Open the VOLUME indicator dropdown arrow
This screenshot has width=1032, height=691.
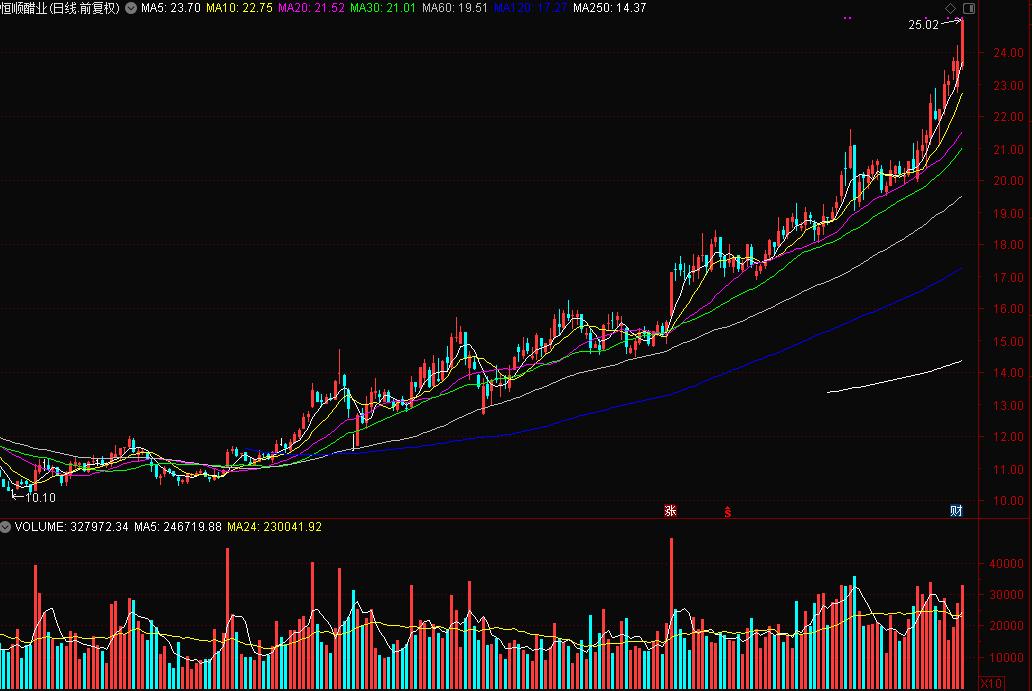tap(5, 526)
